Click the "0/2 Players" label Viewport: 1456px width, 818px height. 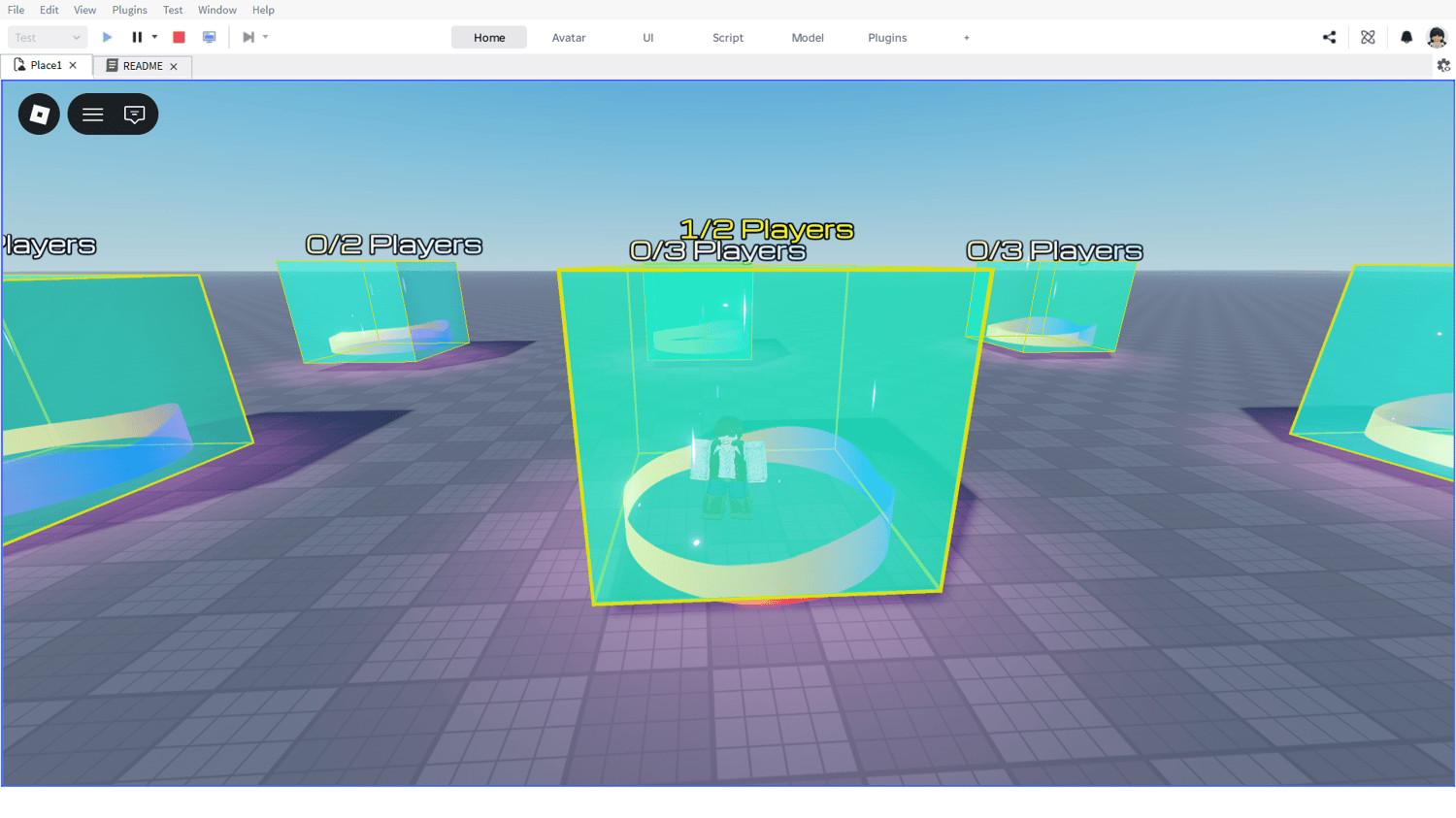pos(394,245)
